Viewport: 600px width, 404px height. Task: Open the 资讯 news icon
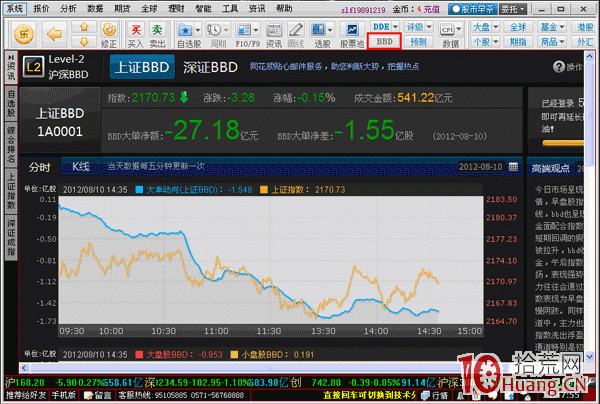[x=274, y=35]
